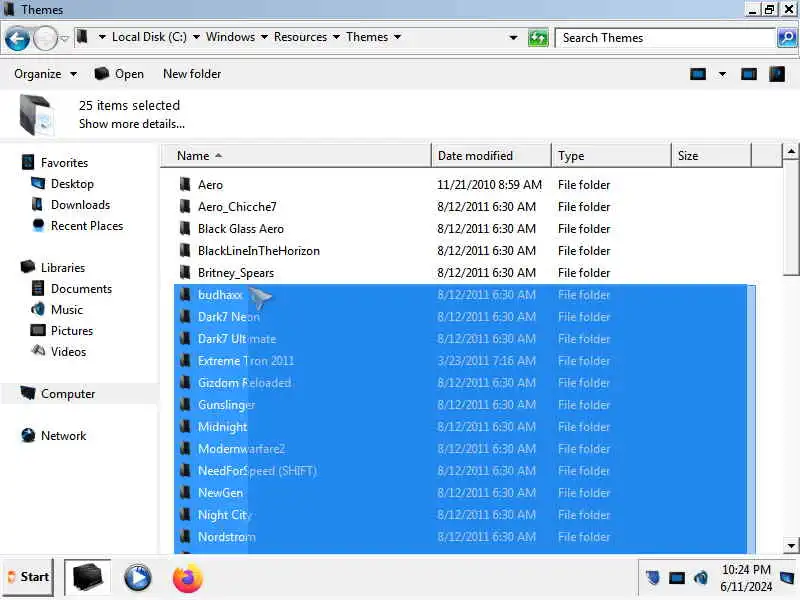Open recent locations dropdown beside Forward button

click(65, 38)
